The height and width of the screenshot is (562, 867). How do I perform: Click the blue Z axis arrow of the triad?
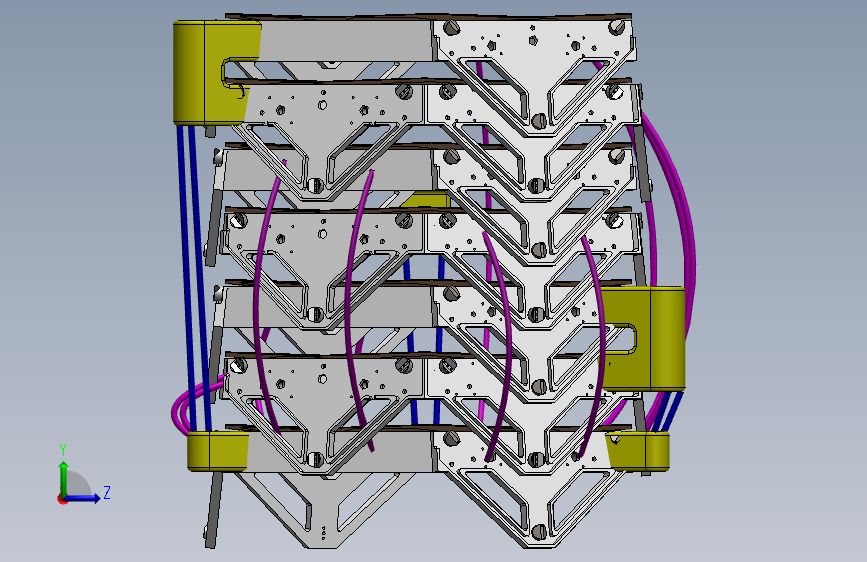tap(83, 498)
